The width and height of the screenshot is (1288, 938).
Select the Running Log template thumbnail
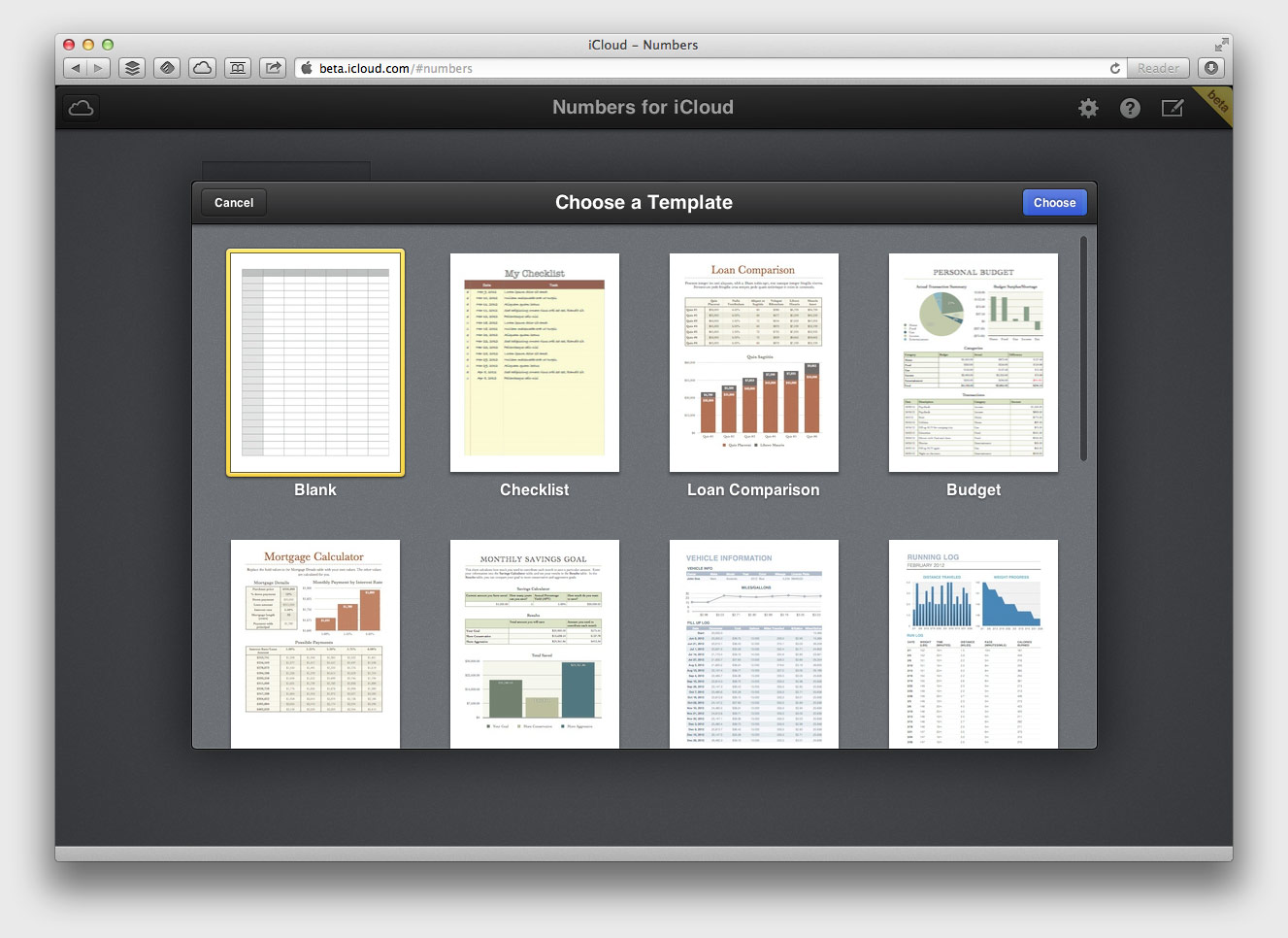974,644
